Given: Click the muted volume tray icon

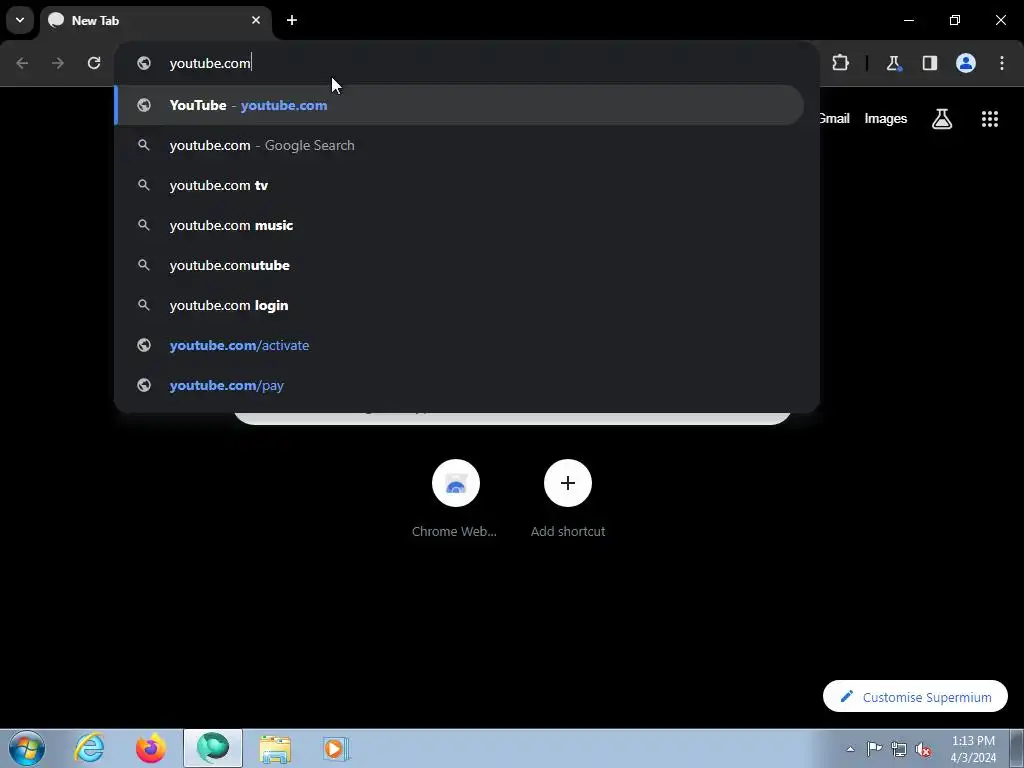Looking at the screenshot, I should 923,749.
